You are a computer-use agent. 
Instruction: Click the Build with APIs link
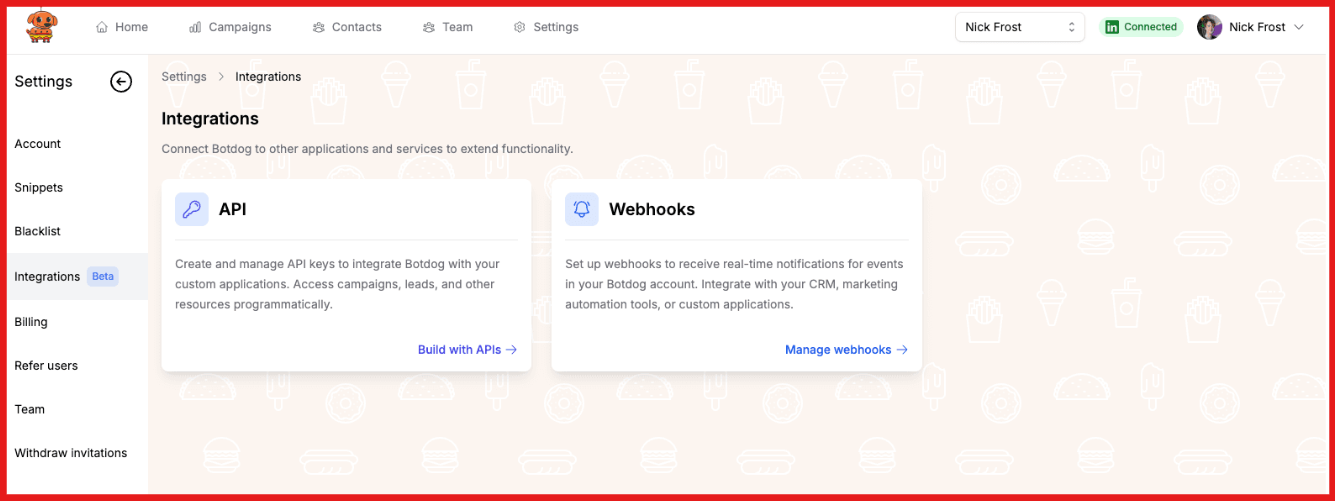tap(467, 350)
